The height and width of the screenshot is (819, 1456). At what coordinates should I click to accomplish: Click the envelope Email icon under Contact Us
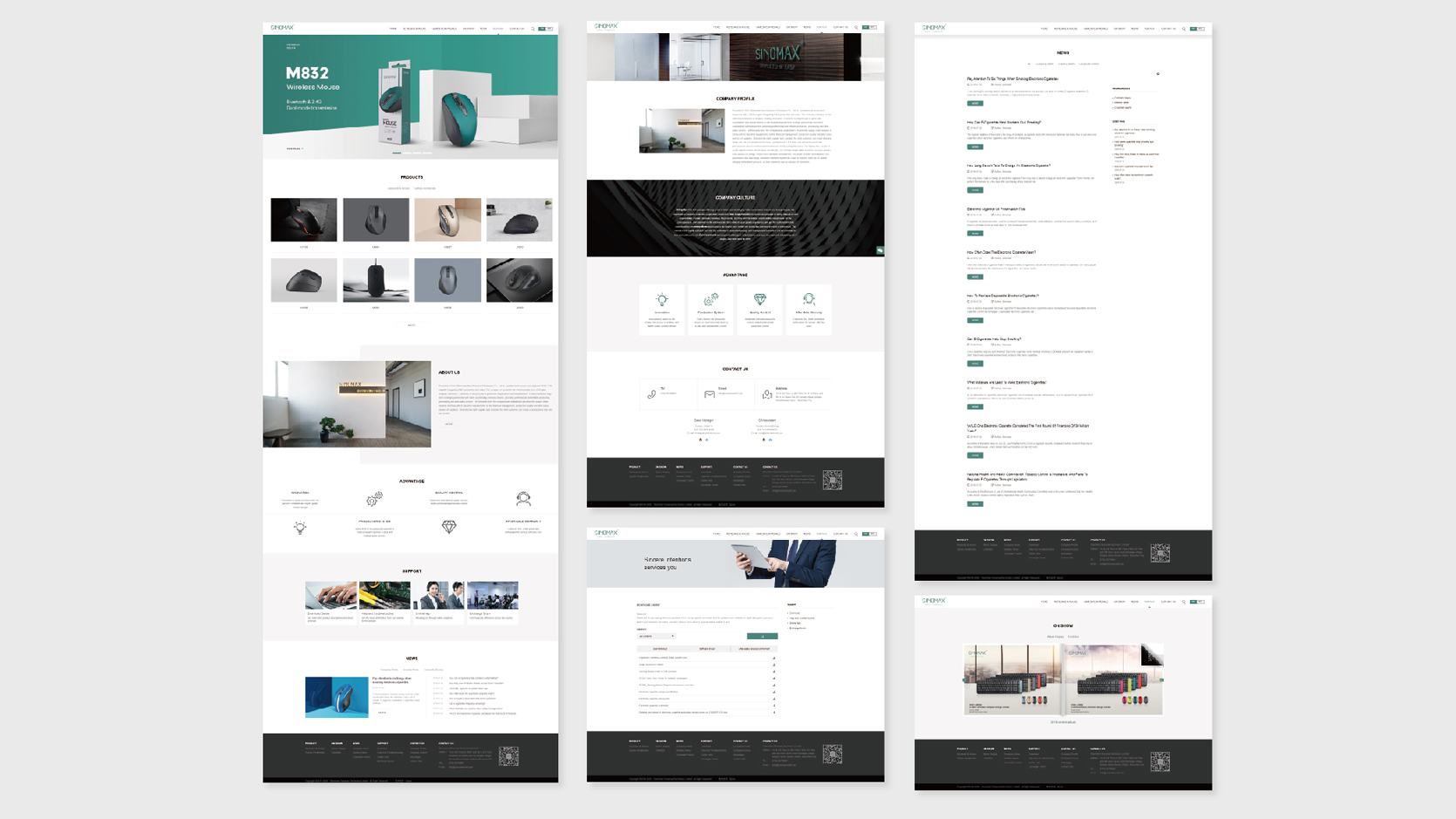point(709,394)
